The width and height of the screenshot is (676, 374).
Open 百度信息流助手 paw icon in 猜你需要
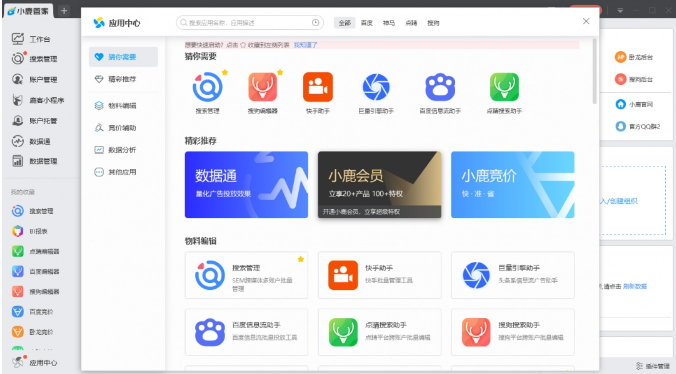(440, 87)
